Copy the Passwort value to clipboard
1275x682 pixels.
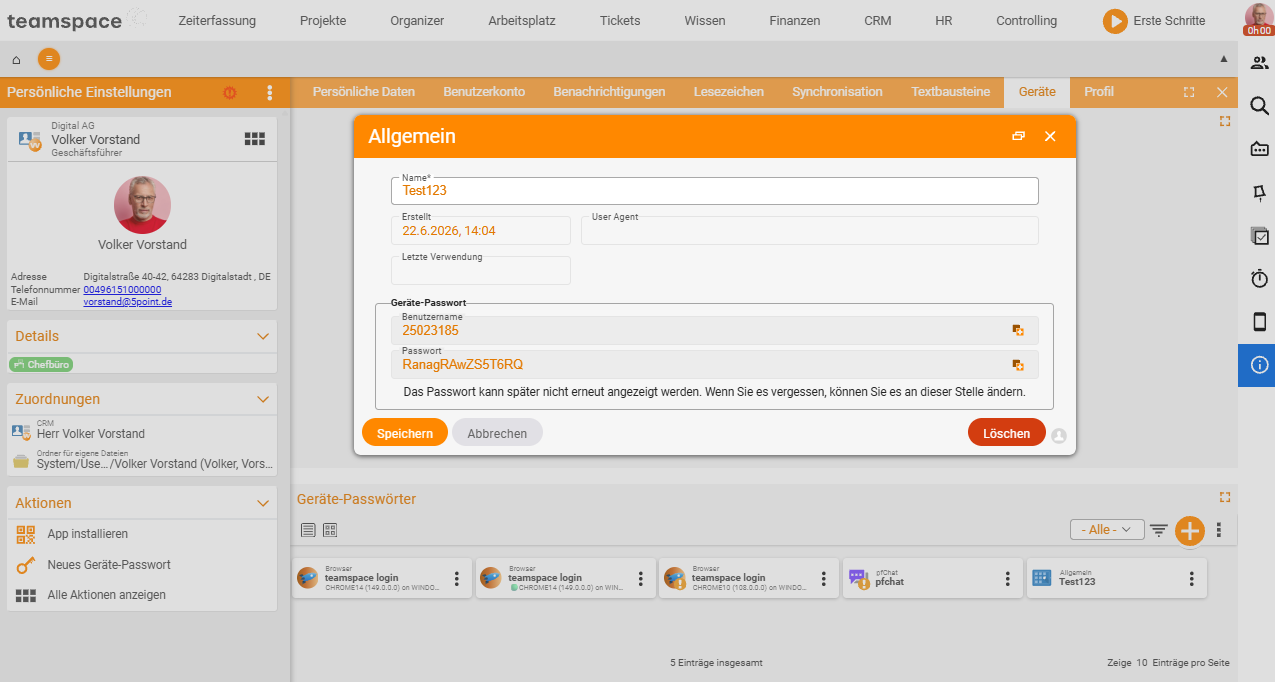[x=1018, y=365]
